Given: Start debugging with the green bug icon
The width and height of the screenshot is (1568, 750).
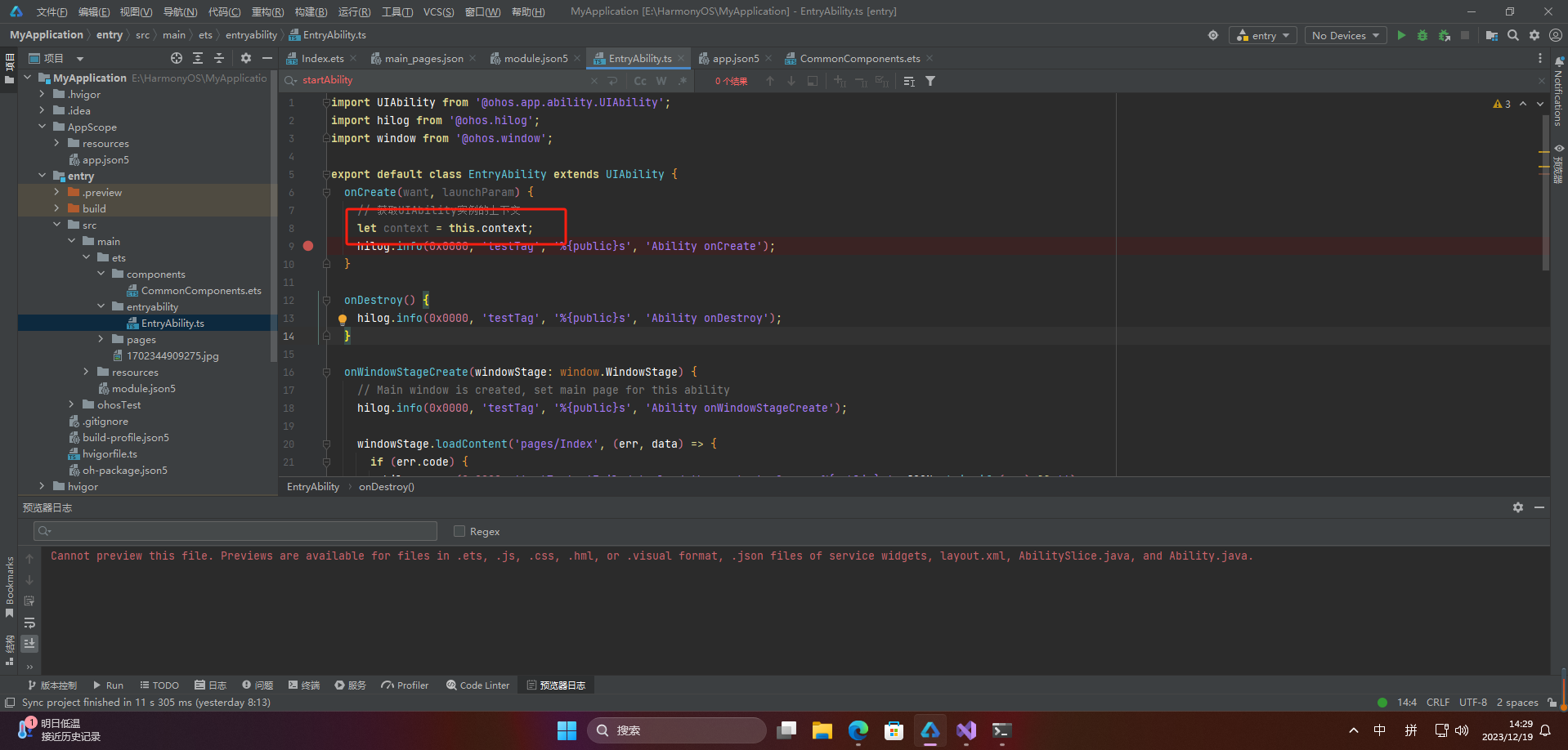Looking at the screenshot, I should (1422, 35).
